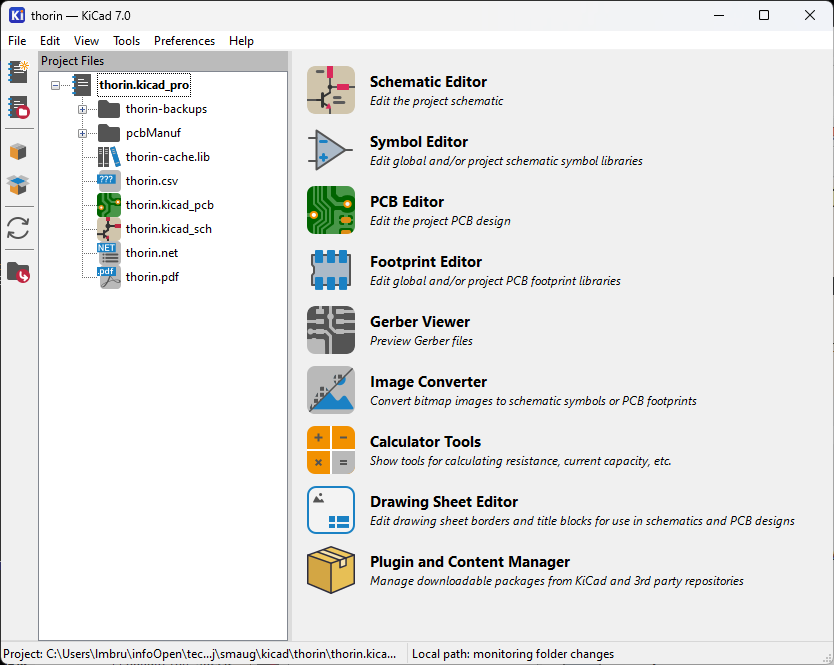Collapse the thorin.kicad_pro tree node
Screen dimensions: 834x665
click(55, 85)
